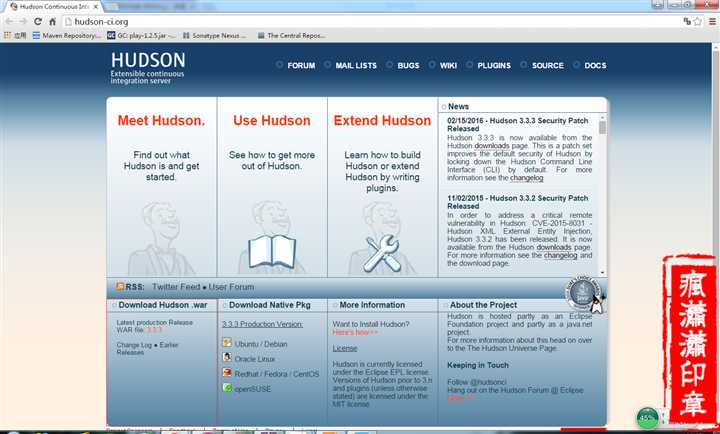This screenshot has width=720, height=434.
Task: Open the PLUGINS navigation item
Action: pyautogui.click(x=494, y=66)
